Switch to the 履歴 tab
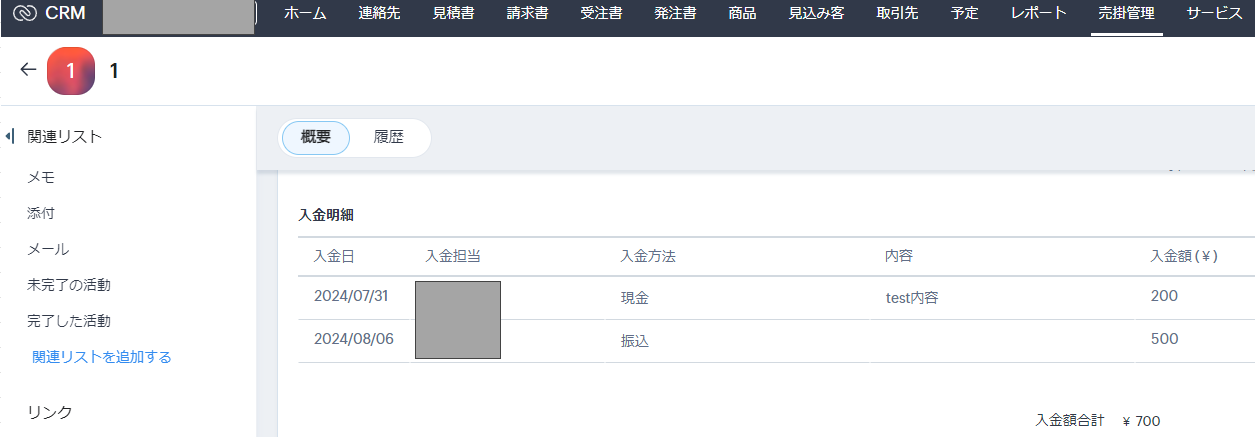The image size is (1255, 437). tap(389, 137)
